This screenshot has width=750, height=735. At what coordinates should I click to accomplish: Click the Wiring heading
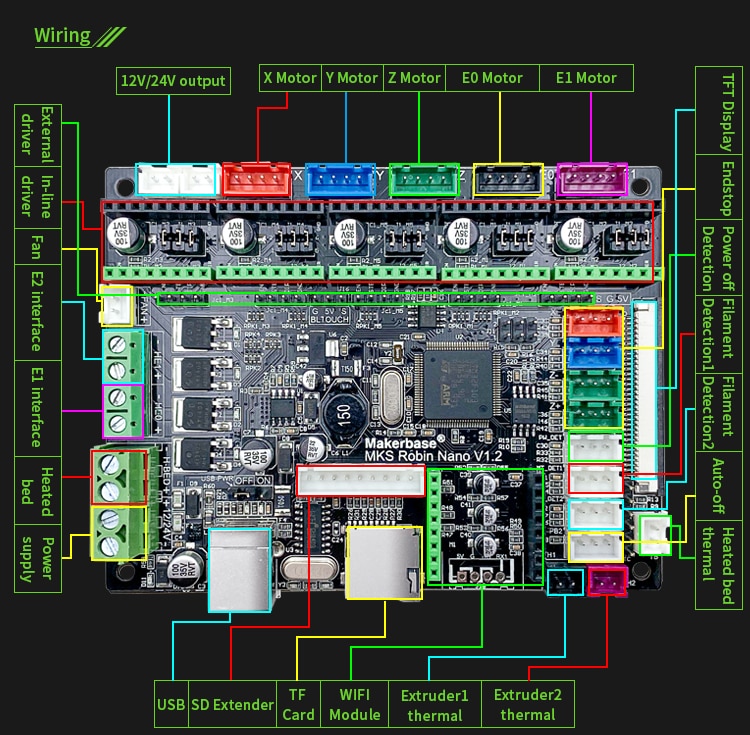[x=62, y=35]
